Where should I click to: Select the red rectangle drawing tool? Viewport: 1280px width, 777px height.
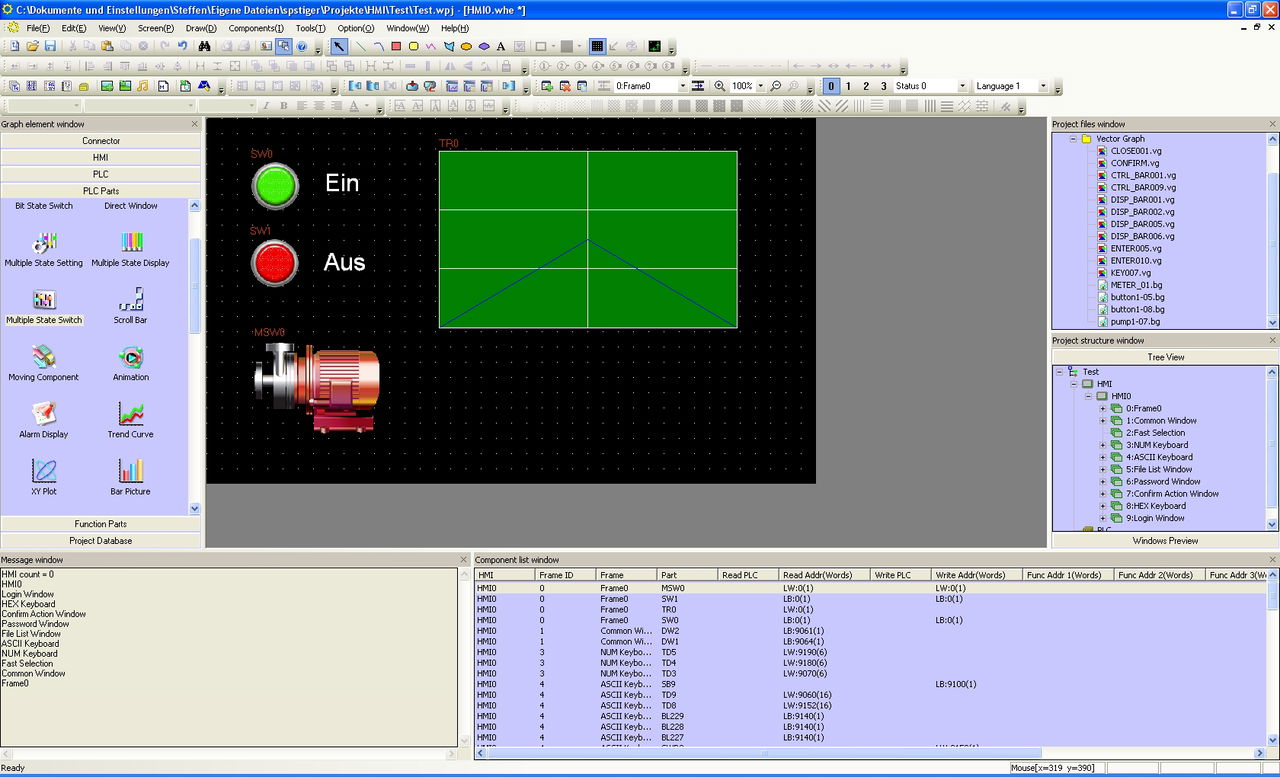[x=396, y=46]
